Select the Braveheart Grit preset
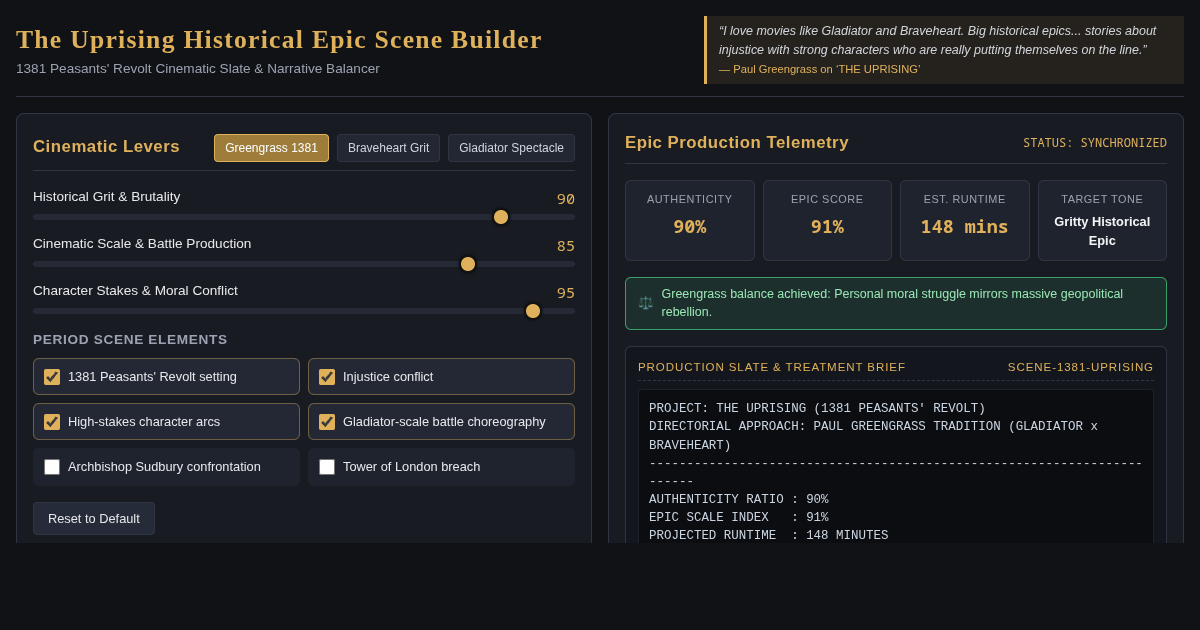Image resolution: width=1200 pixels, height=630 pixels. 388,148
